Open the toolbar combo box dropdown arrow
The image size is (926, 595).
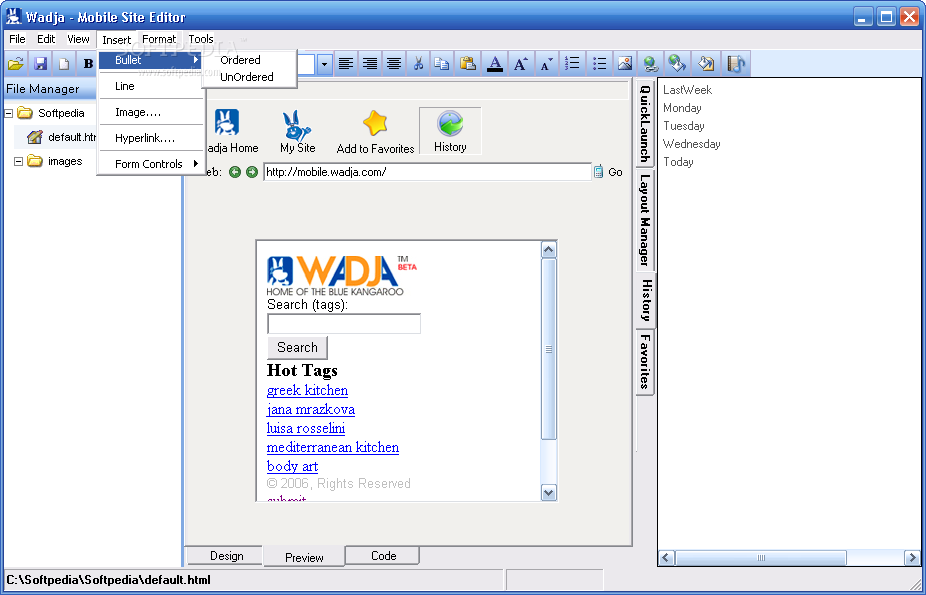pyautogui.click(x=324, y=64)
